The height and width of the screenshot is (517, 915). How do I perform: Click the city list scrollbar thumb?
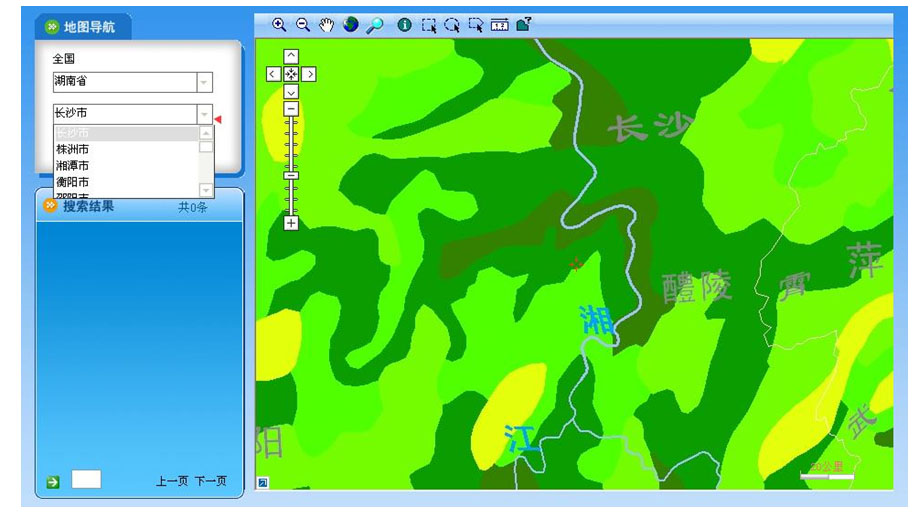tap(206, 147)
